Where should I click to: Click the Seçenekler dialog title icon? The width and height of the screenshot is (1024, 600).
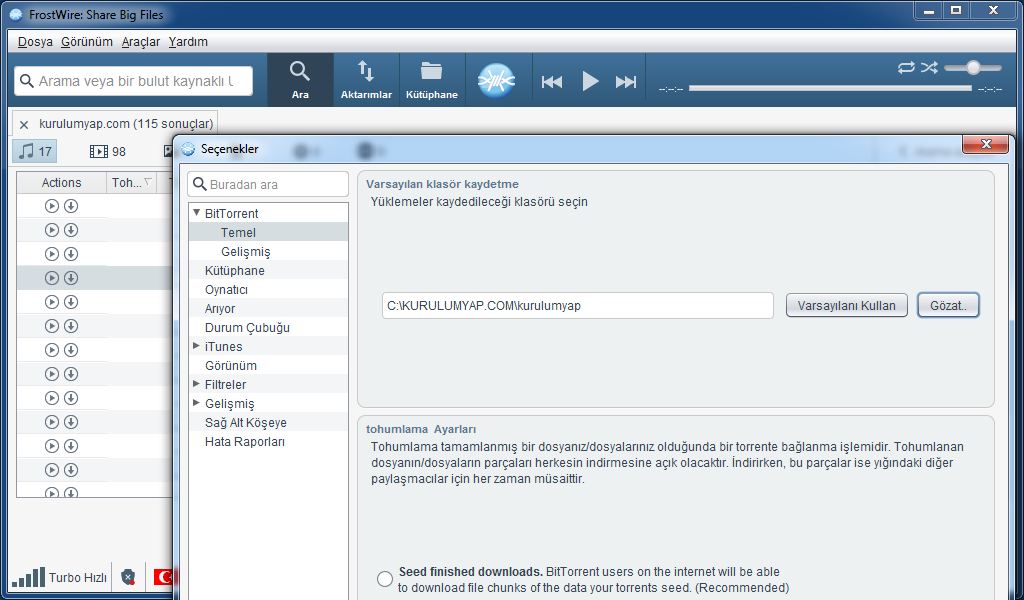click(x=188, y=149)
